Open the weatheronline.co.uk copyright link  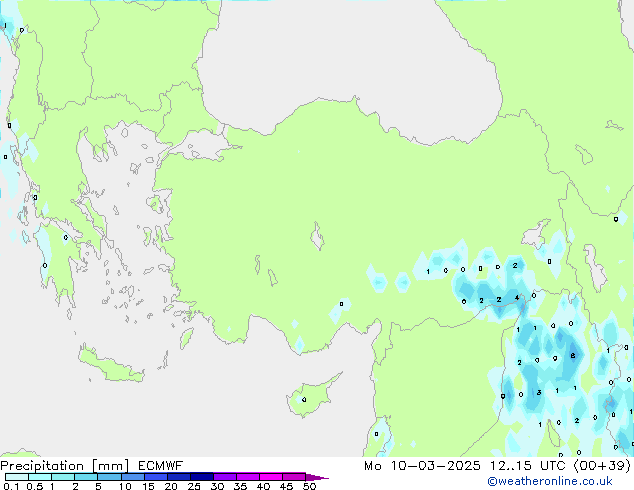coord(550,481)
